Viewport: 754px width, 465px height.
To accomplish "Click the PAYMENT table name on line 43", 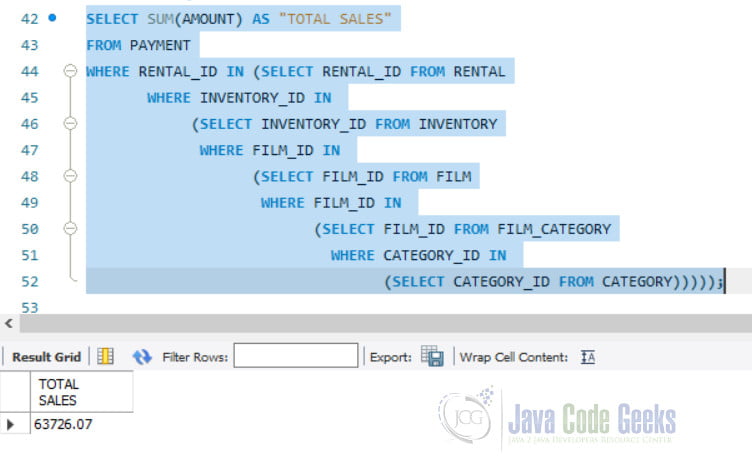I will click(160, 45).
